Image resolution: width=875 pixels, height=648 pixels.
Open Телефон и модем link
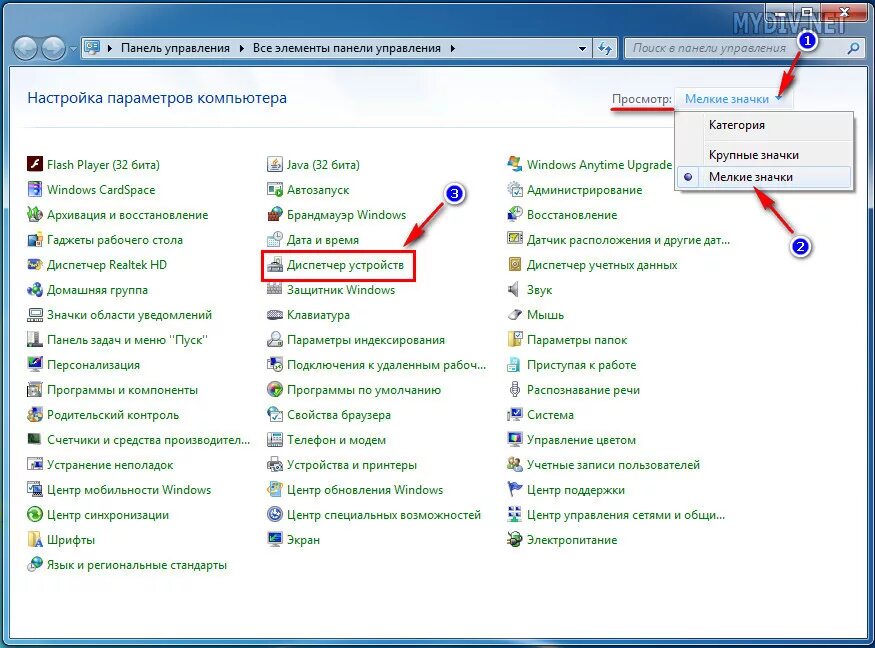point(336,440)
